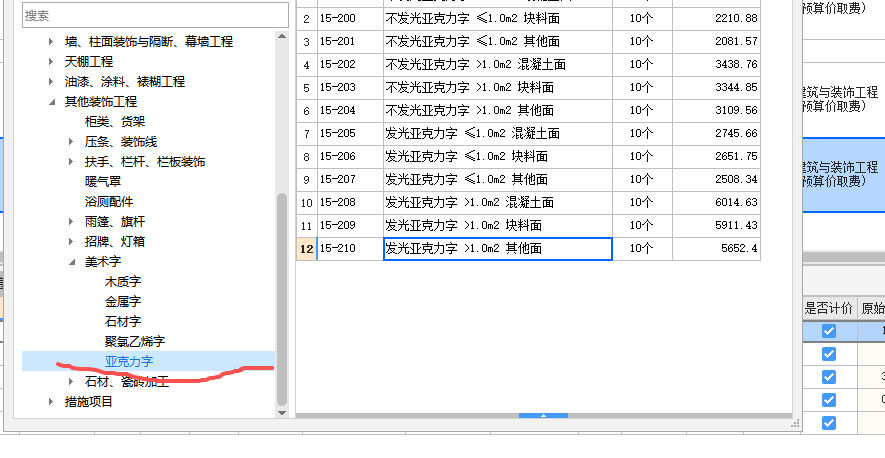Click 不发光亚克力字 >1.0m2 块料面 name cell
Image resolution: width=885 pixels, height=458 pixels.
click(498, 88)
